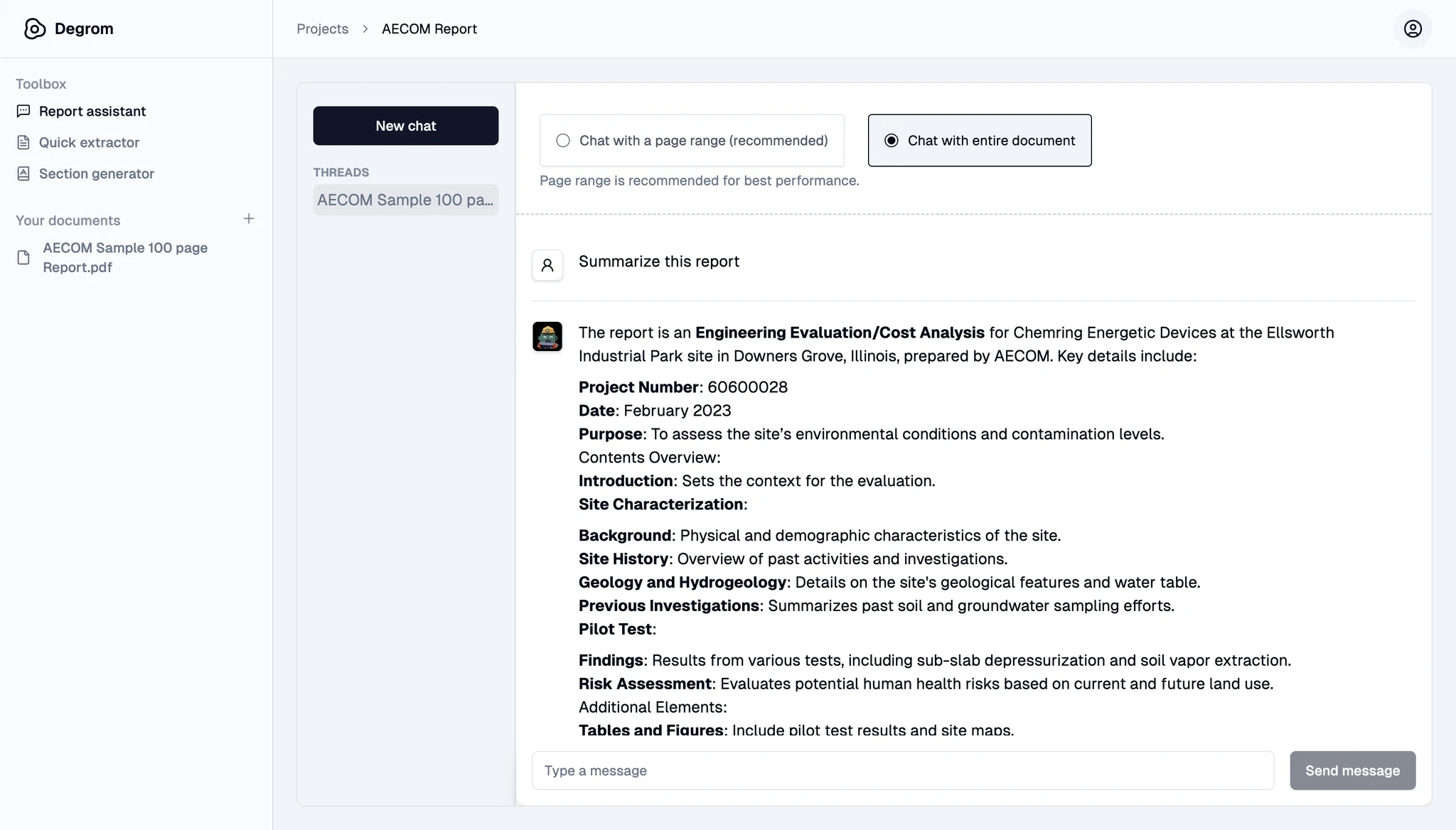The height and width of the screenshot is (830, 1456).
Task: Open the AECOM Sample 100 pa... thread
Action: [x=406, y=200]
